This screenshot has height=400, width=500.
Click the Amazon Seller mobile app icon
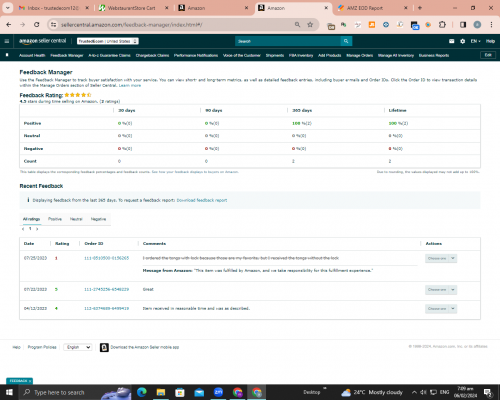coord(104,347)
